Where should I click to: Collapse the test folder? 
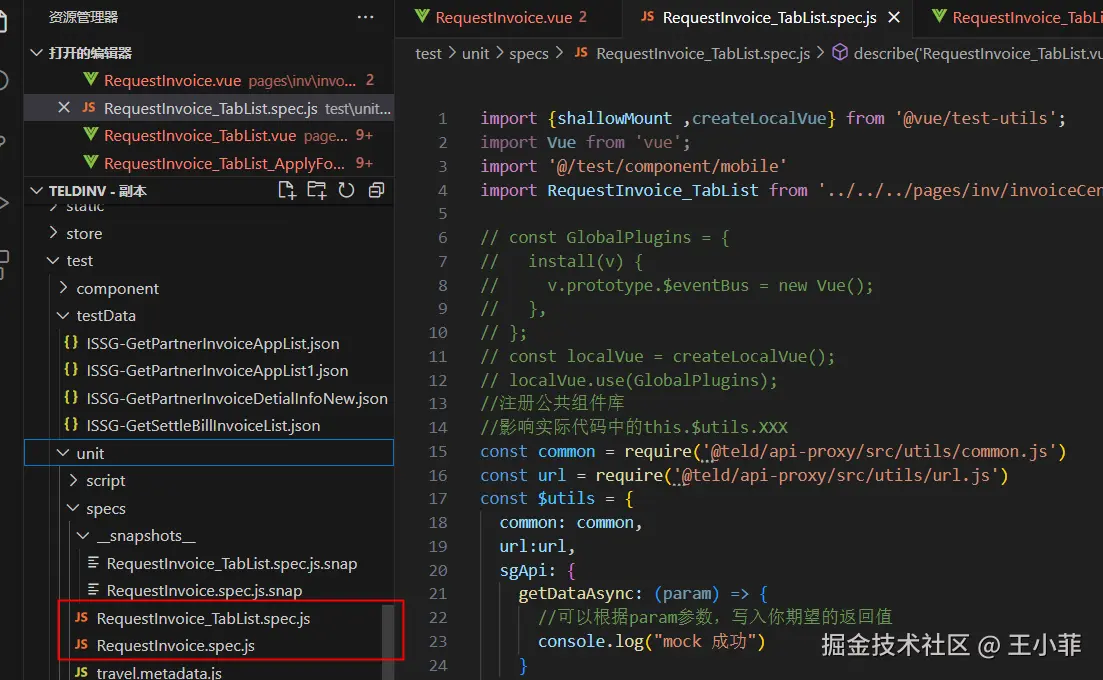click(x=53, y=260)
